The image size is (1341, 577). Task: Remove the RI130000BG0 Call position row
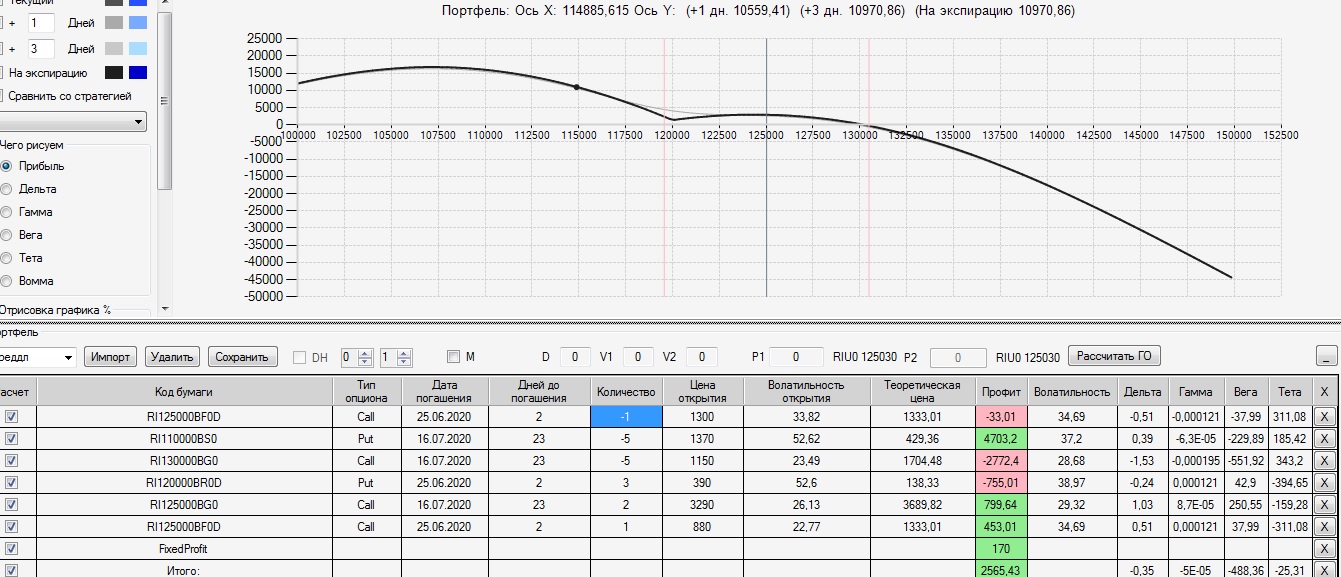point(1324,460)
